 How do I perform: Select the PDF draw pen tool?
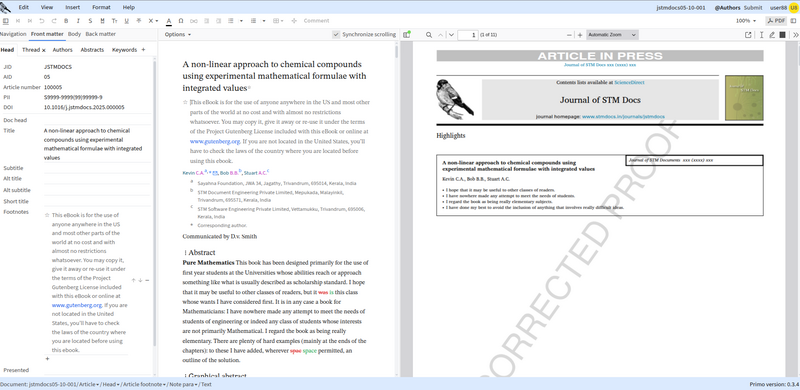pos(772,35)
